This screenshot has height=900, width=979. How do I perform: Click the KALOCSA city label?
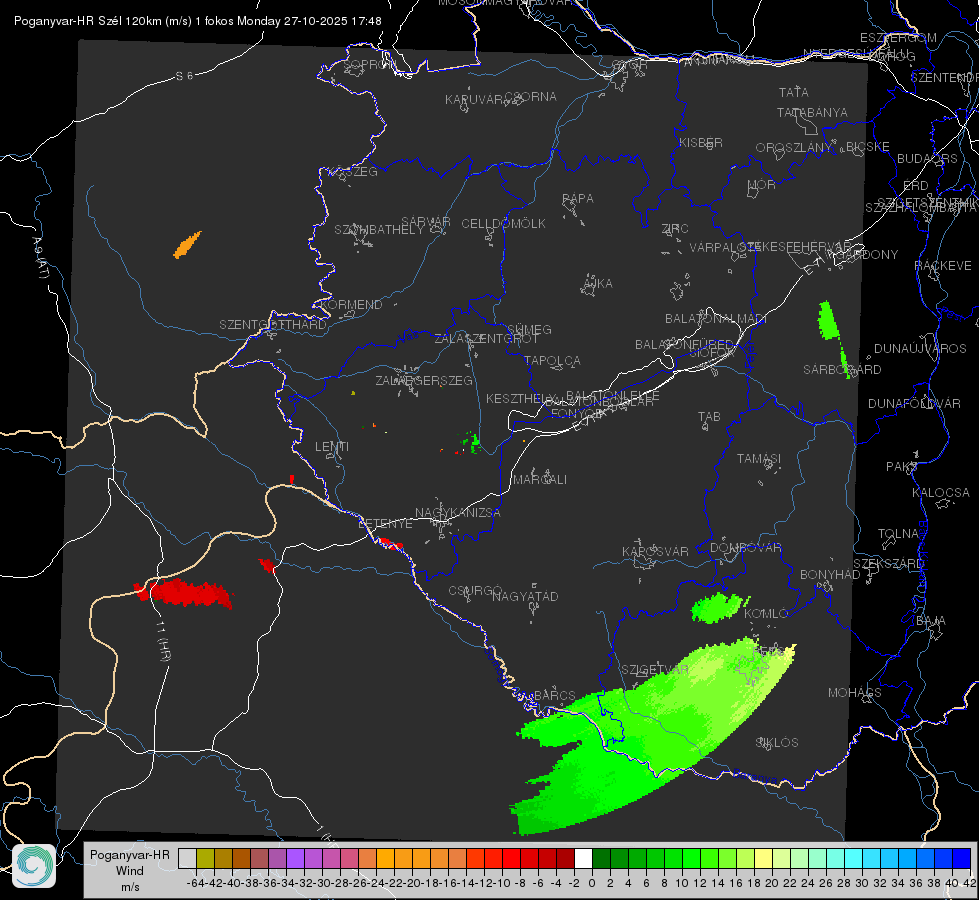click(941, 493)
